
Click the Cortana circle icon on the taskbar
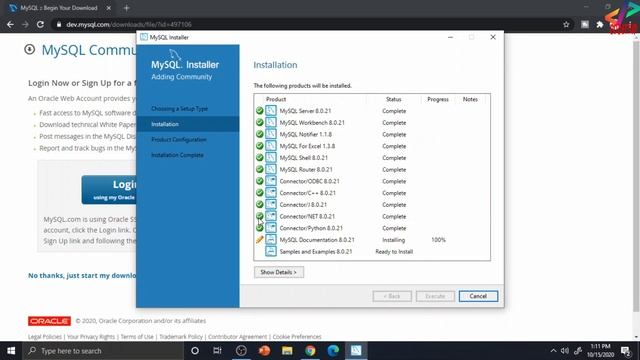pyautogui.click(x=195, y=351)
